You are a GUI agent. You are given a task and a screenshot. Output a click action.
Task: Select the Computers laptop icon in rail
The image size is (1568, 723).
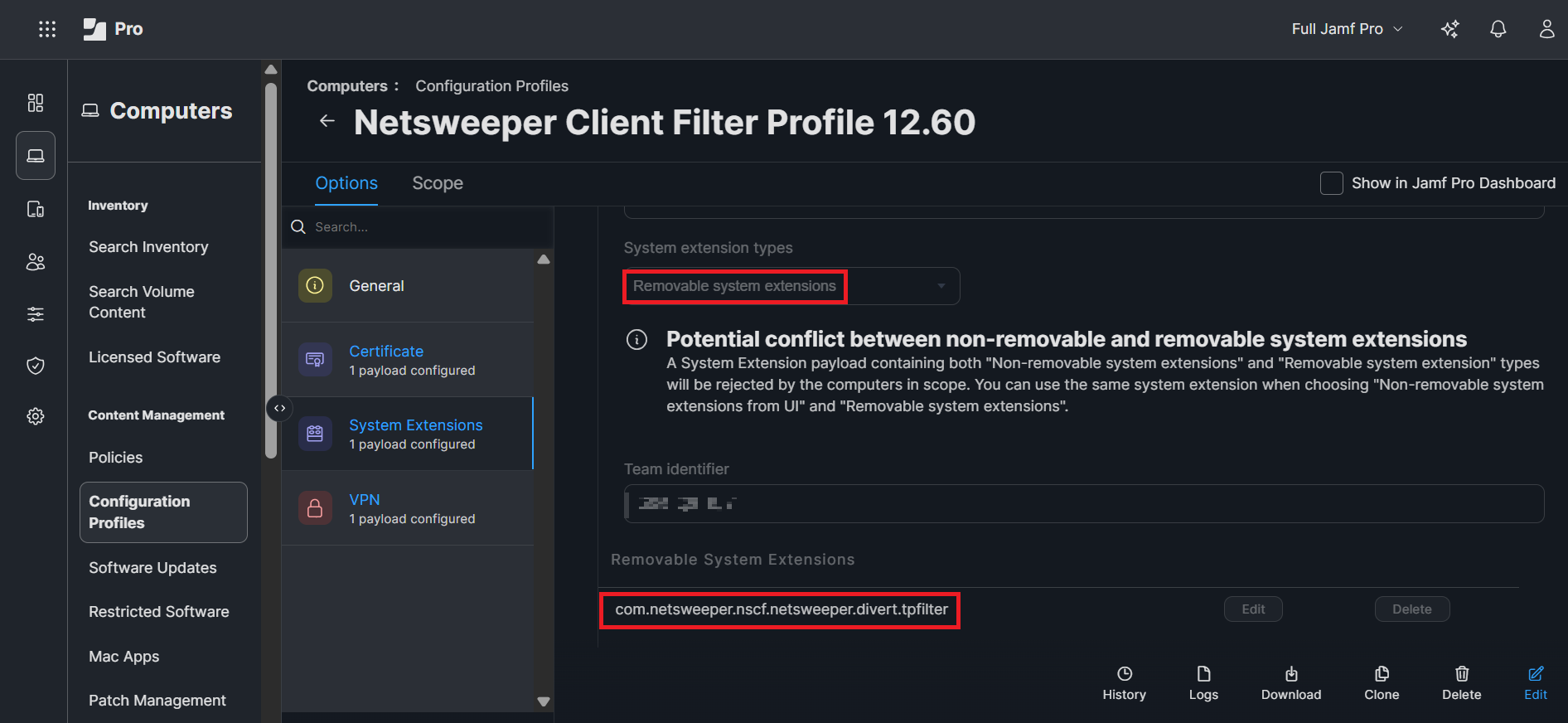36,155
